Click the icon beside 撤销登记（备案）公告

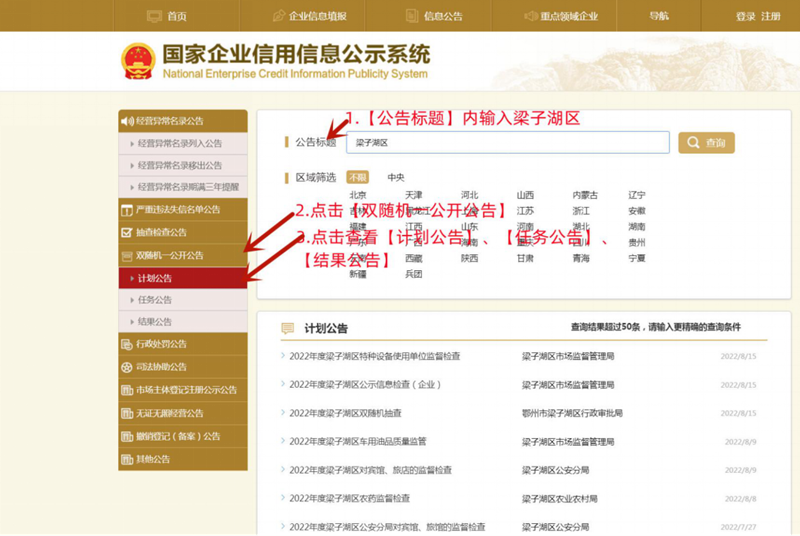click(x=127, y=437)
